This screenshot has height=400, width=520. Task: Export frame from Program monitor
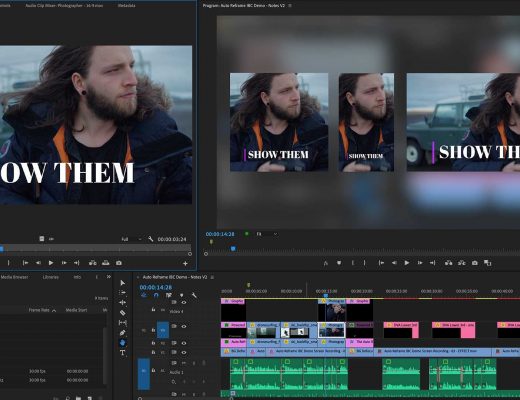tap(475, 263)
